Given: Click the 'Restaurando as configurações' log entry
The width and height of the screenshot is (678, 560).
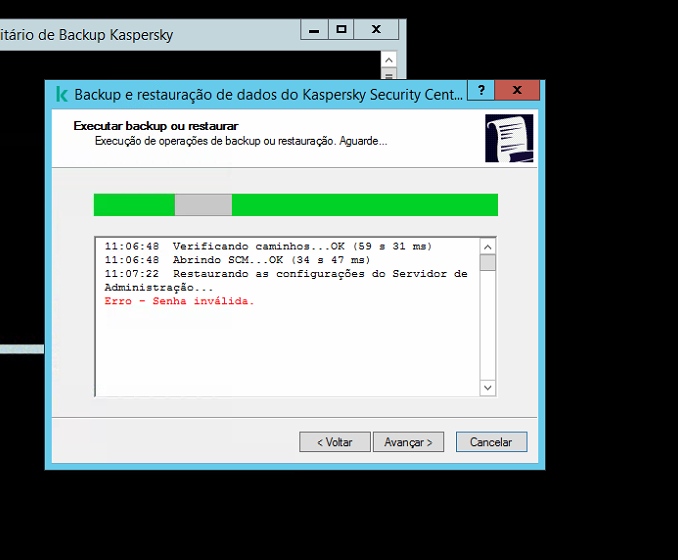Looking at the screenshot, I should tap(286, 281).
